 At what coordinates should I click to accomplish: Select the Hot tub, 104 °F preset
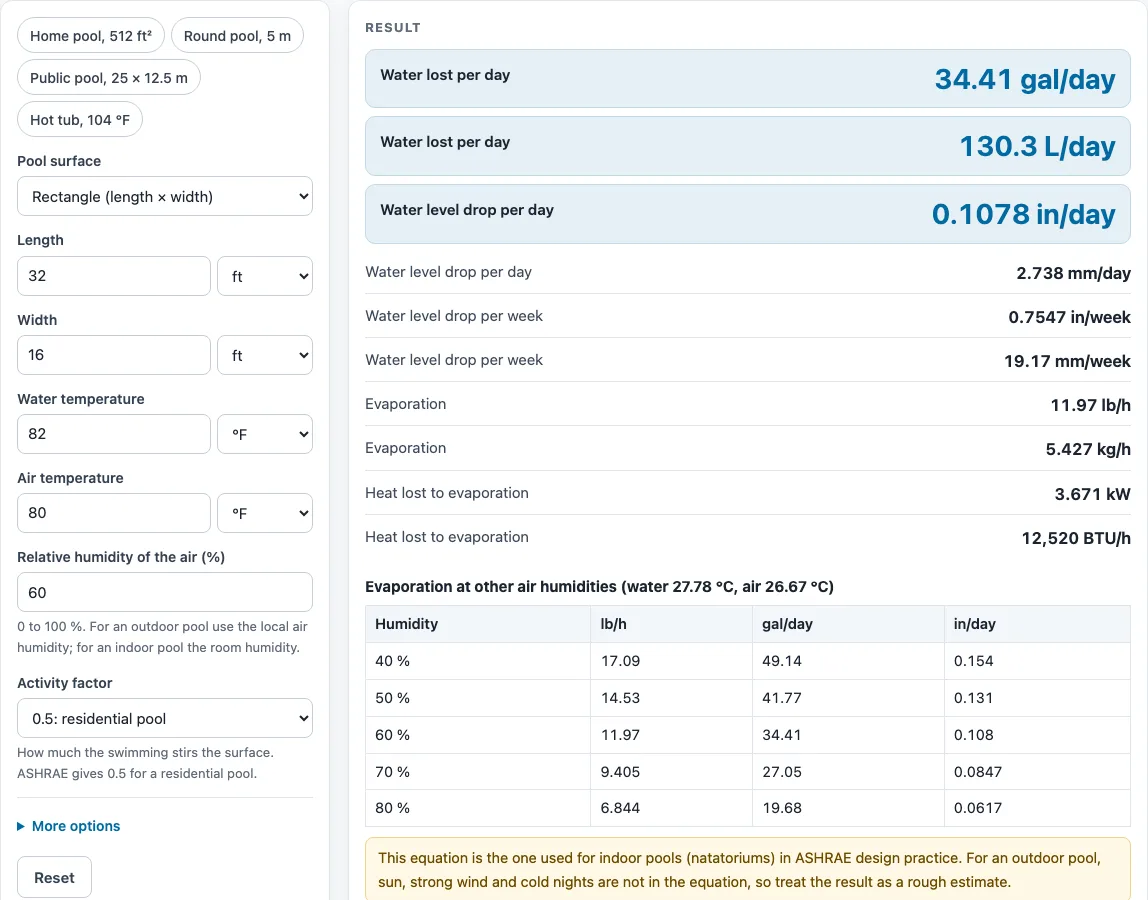(x=80, y=120)
